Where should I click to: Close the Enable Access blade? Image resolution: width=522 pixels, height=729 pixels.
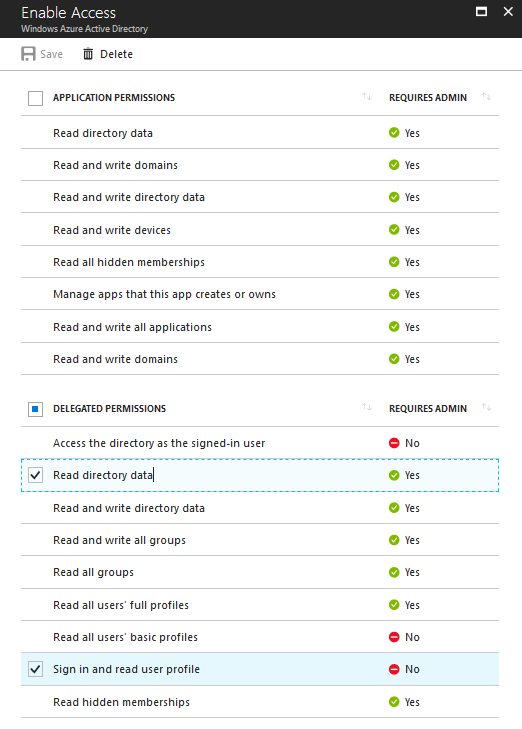click(x=508, y=12)
